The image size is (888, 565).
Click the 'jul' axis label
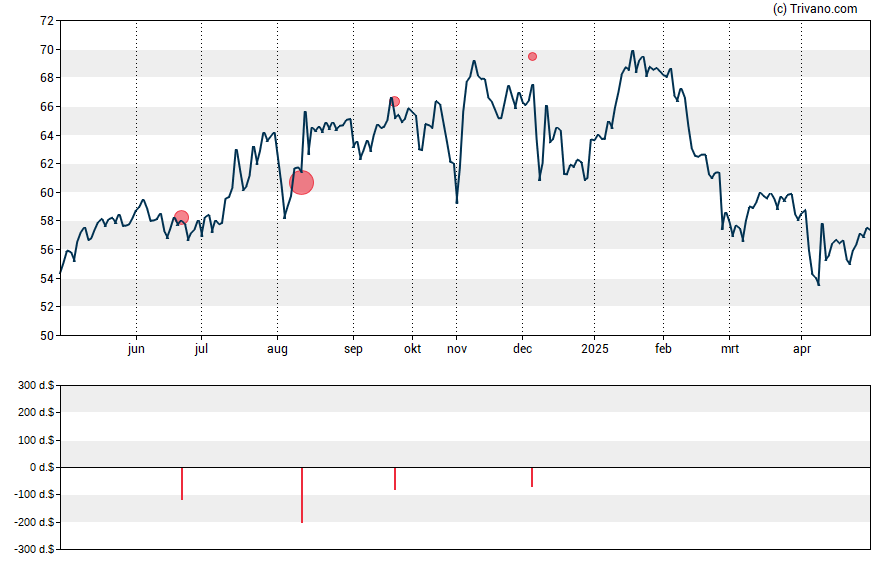point(201,349)
